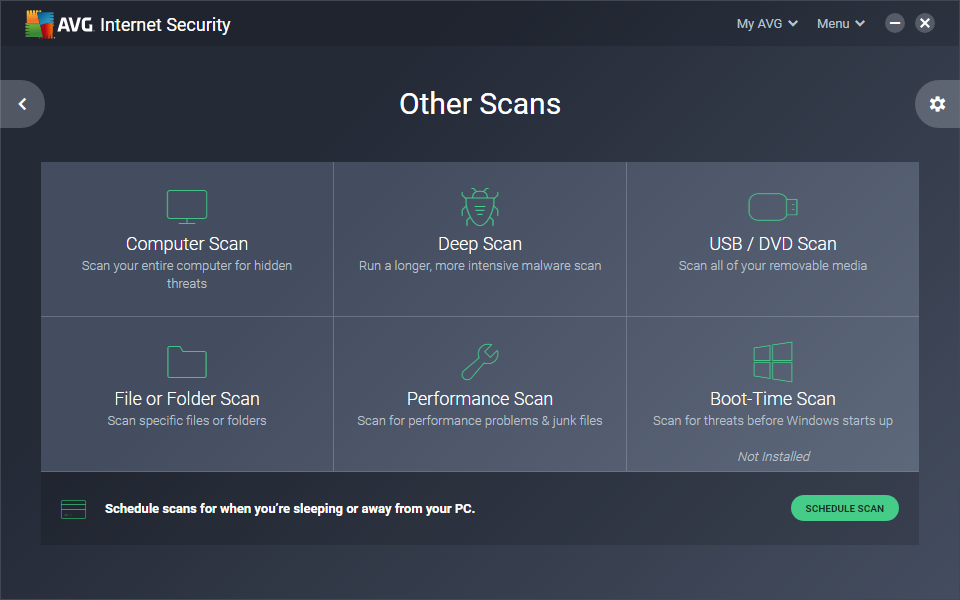
Task: Click the calendar icon beside schedule message
Action: (73, 509)
